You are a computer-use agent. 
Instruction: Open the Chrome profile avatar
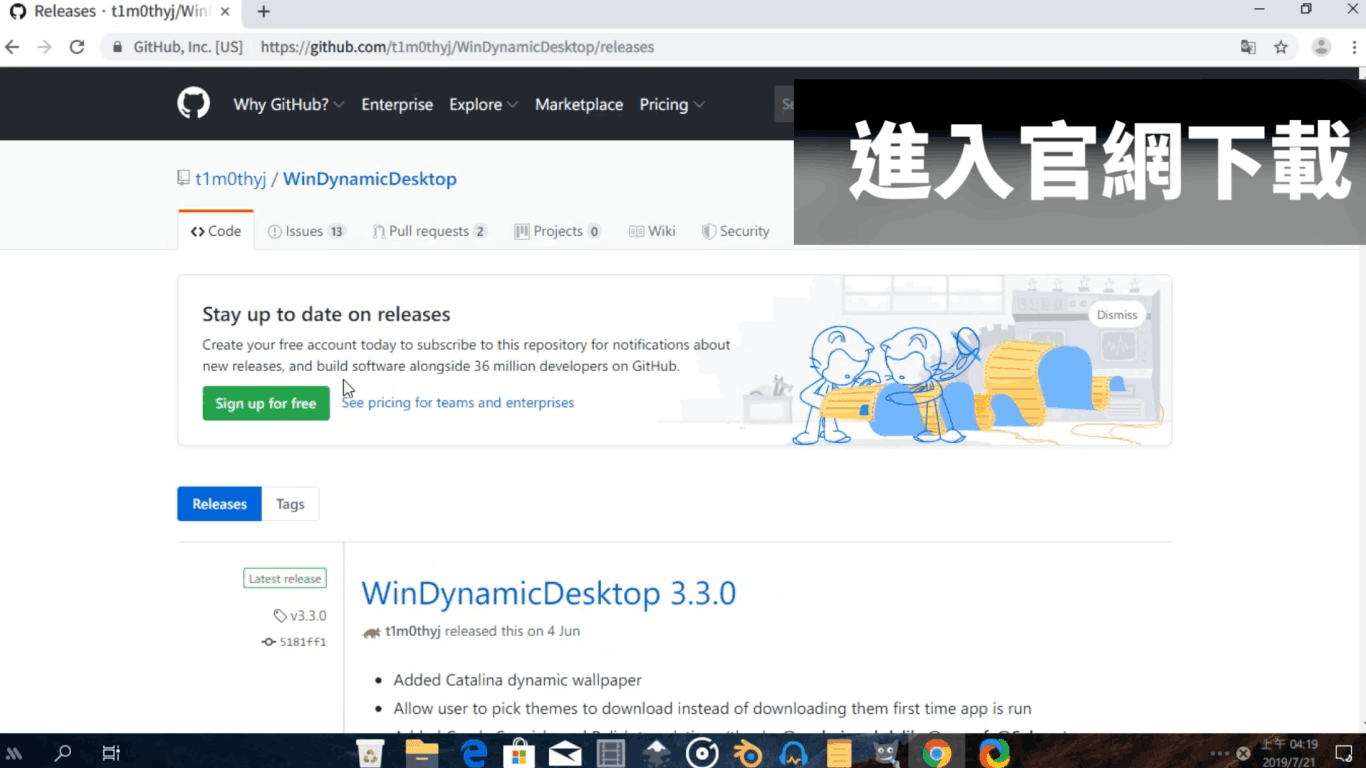(x=1321, y=47)
